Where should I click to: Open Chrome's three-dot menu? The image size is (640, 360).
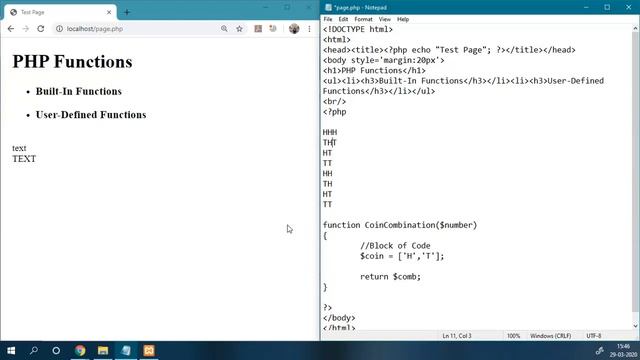[x=309, y=29]
